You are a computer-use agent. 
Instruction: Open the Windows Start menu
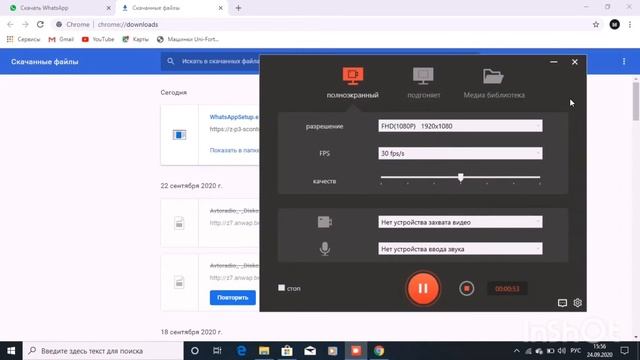[11, 351]
